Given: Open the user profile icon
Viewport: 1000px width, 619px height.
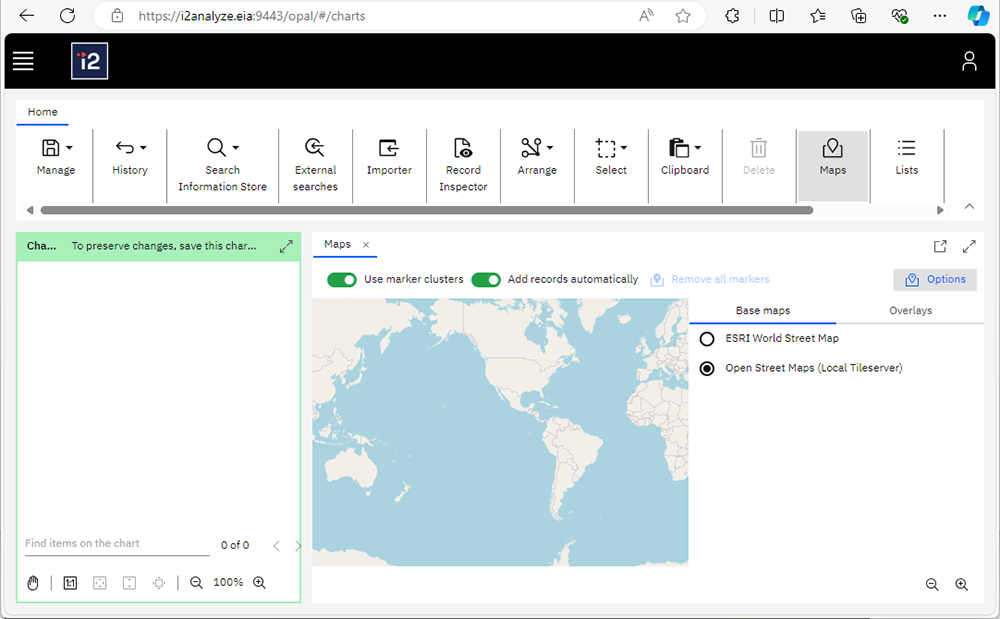Looking at the screenshot, I should pyautogui.click(x=969, y=61).
